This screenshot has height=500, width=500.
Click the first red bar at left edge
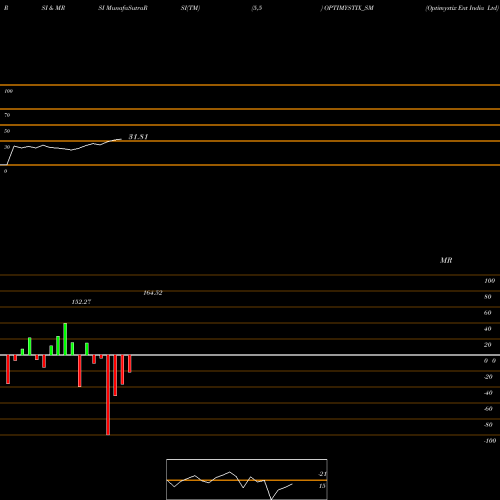coord(8,369)
